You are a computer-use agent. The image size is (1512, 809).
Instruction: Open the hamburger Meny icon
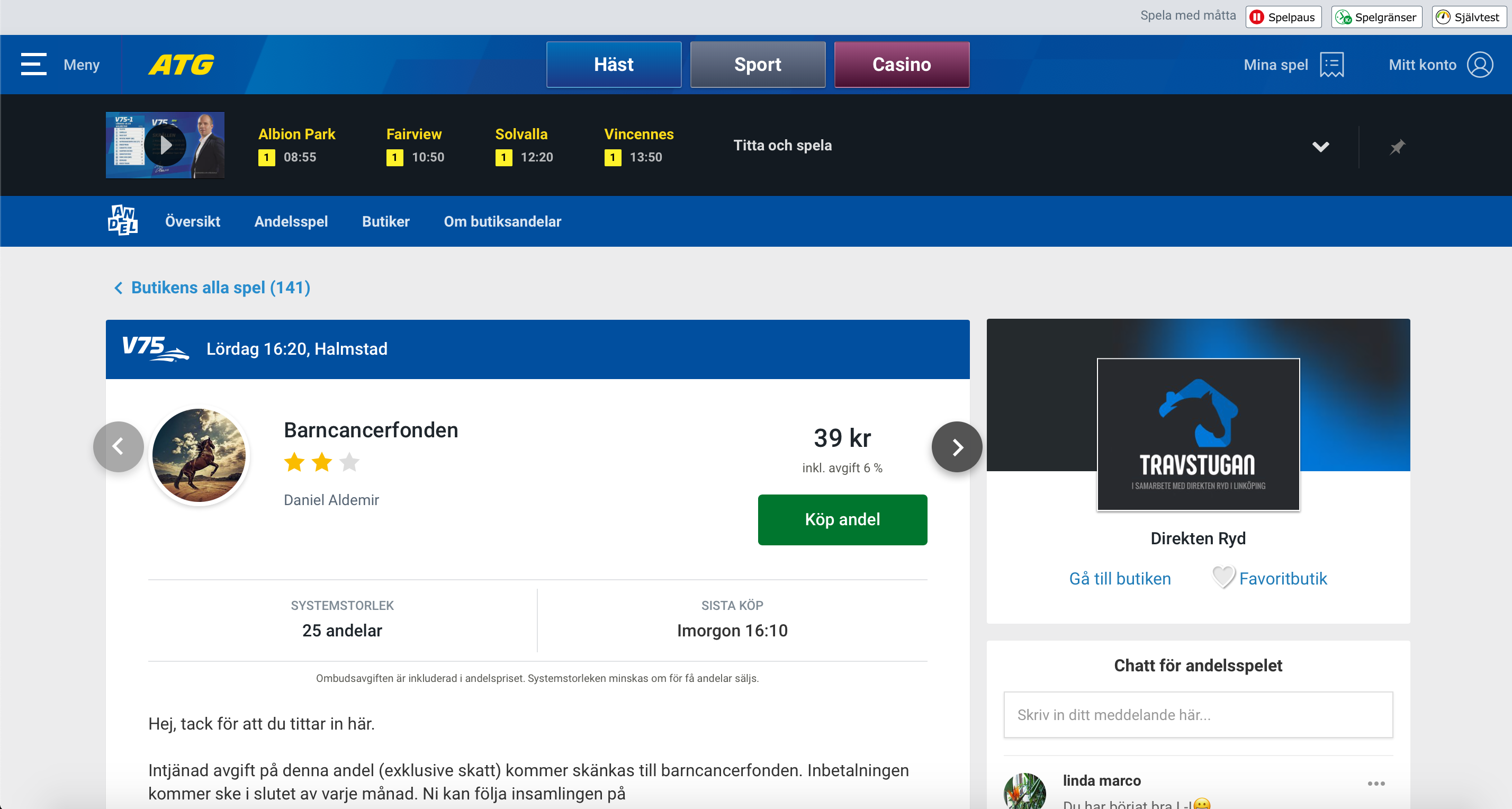(x=33, y=64)
